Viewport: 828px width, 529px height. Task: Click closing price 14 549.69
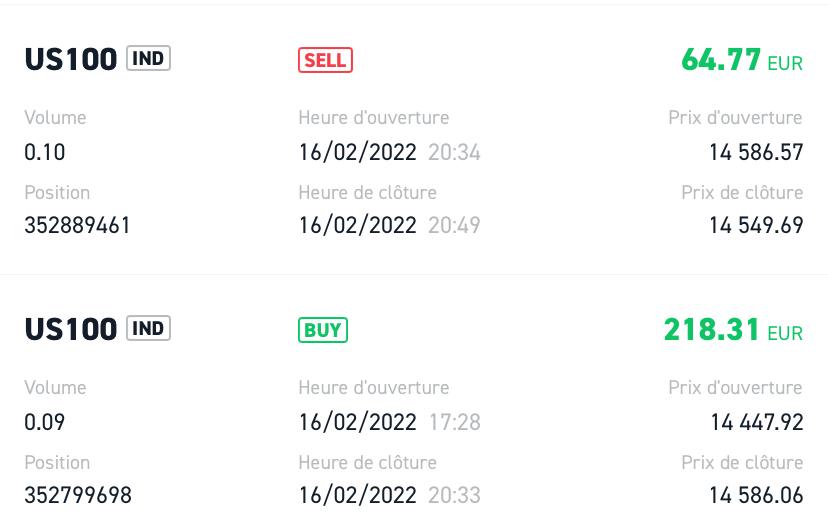(x=756, y=225)
